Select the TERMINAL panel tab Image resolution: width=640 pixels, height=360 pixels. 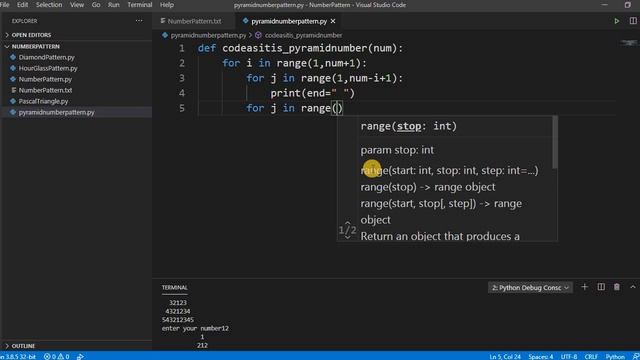174,287
